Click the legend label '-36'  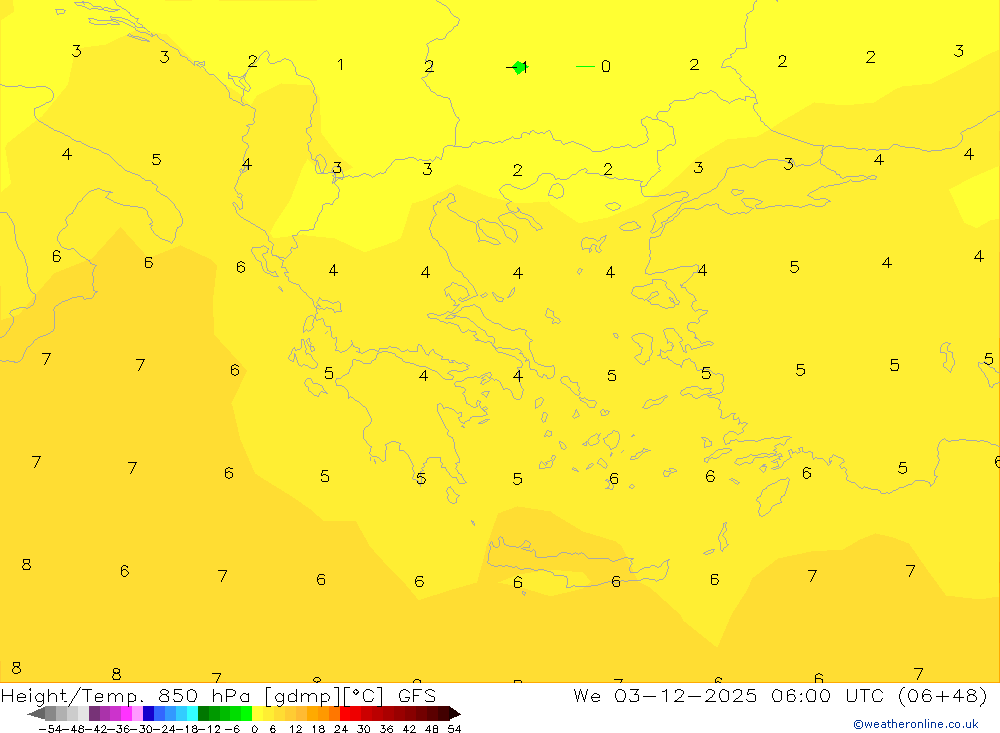(120, 729)
